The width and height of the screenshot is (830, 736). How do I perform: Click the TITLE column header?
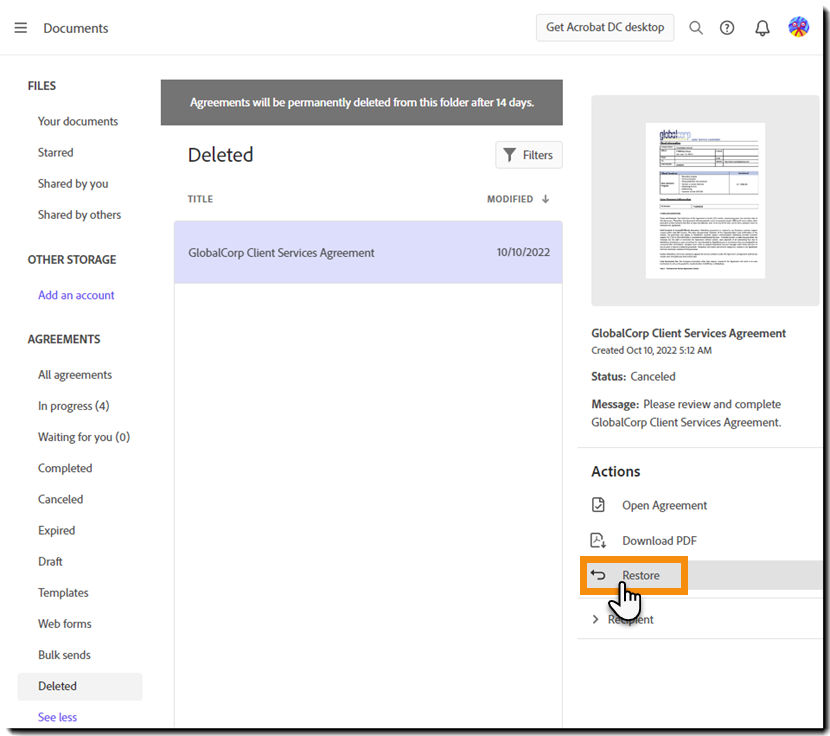tap(200, 199)
